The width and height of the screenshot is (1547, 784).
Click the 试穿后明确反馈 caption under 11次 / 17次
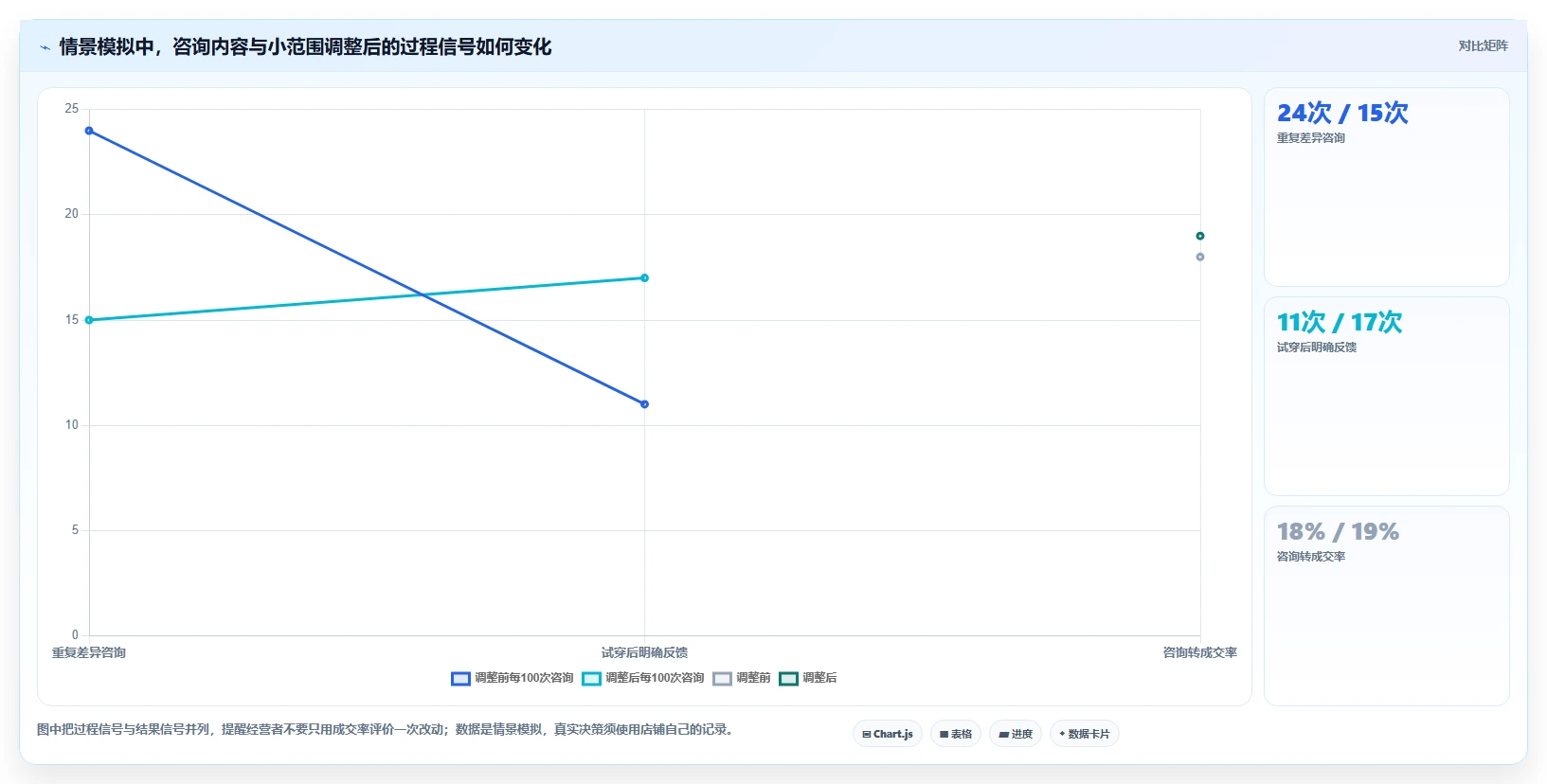[x=1317, y=347]
